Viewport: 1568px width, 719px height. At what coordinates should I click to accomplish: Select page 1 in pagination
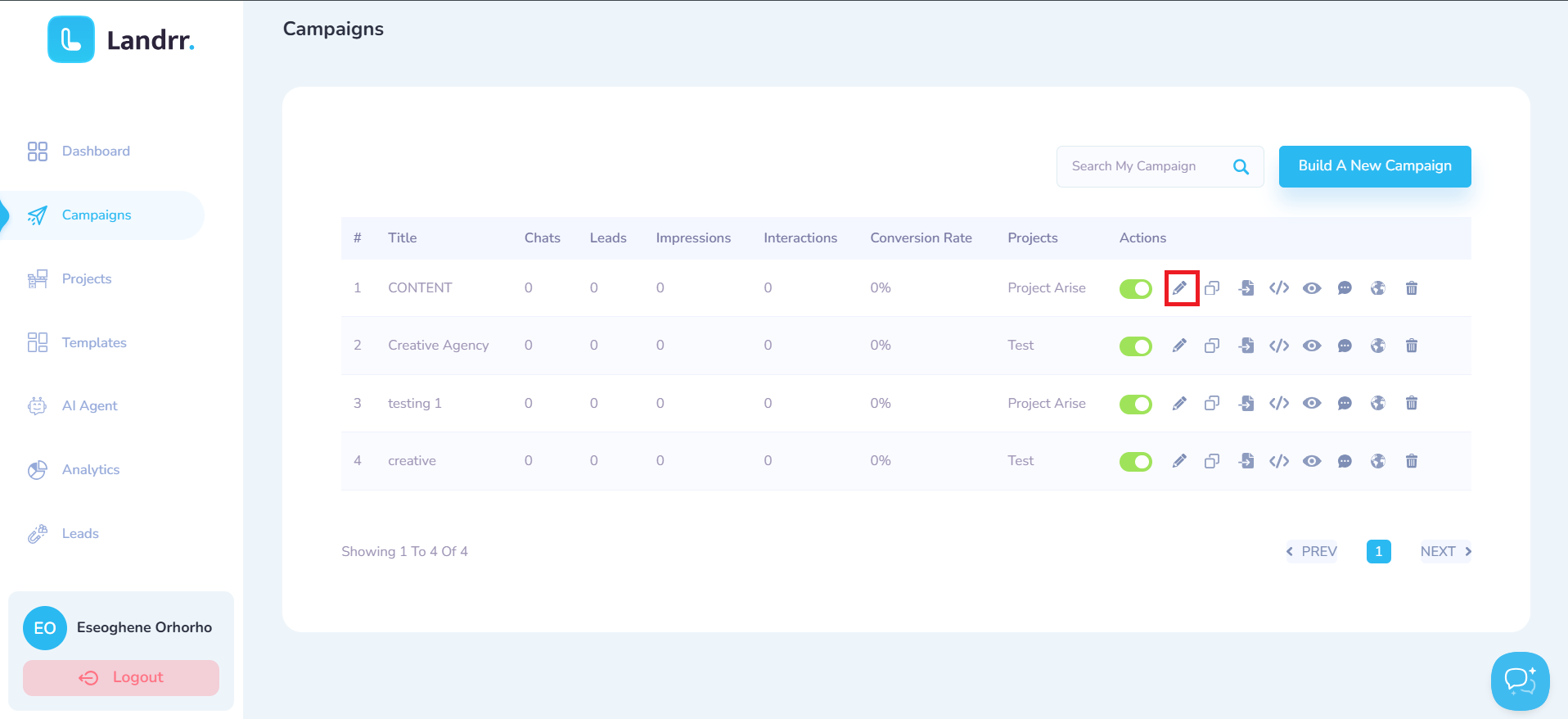(1379, 552)
